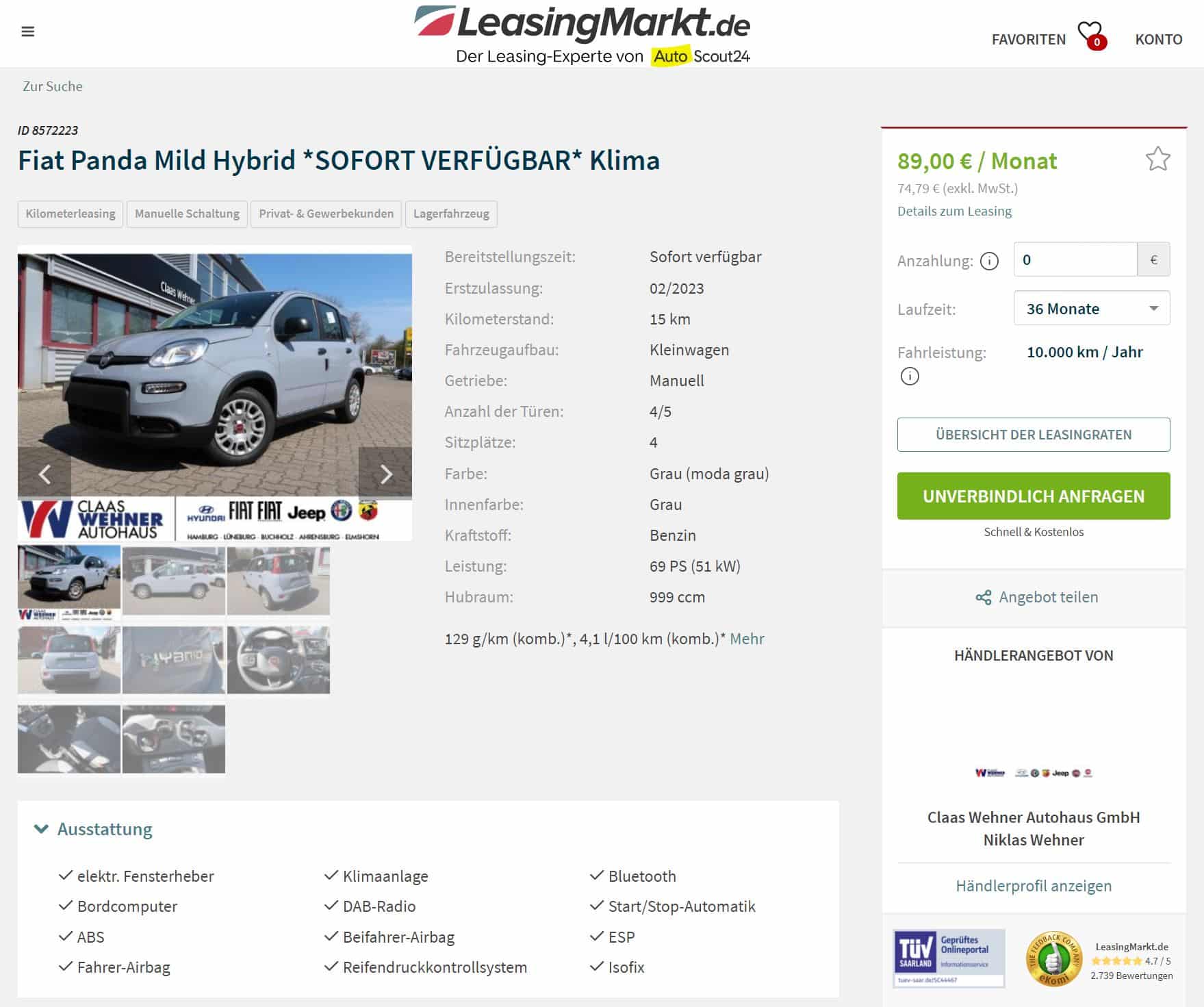The image size is (1204, 1007).
Task: Click the favorites heart icon
Action: tap(1090, 35)
